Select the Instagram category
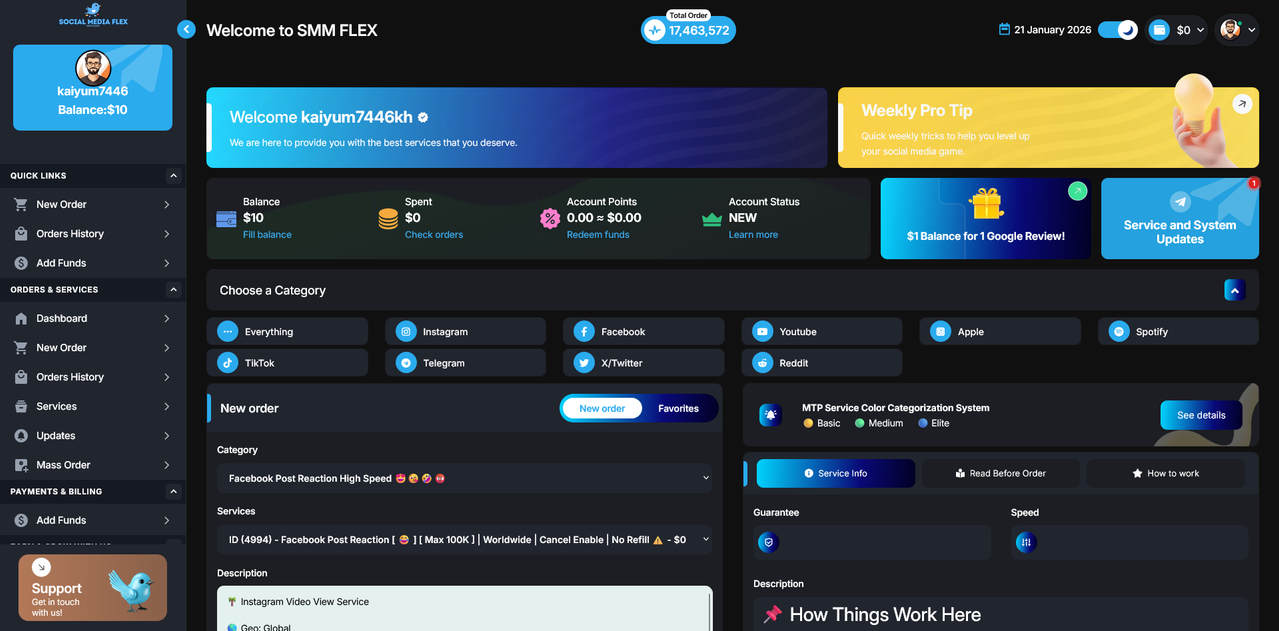1279x631 pixels. pyautogui.click(x=466, y=331)
